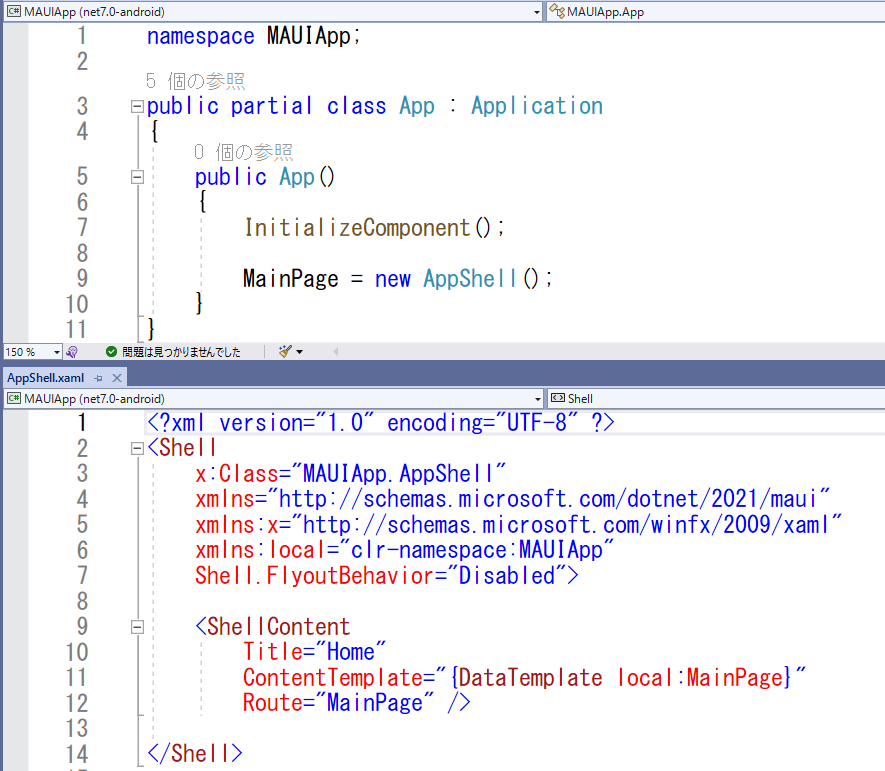Viewport: 885px width, 771px height.
Task: Click the 'Route' attribute on line 12
Action: [273, 703]
